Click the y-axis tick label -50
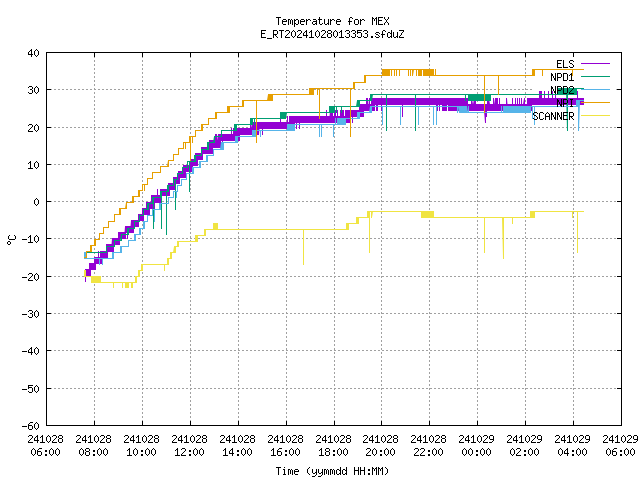Viewport: 640px width, 480px height. [x=31, y=389]
